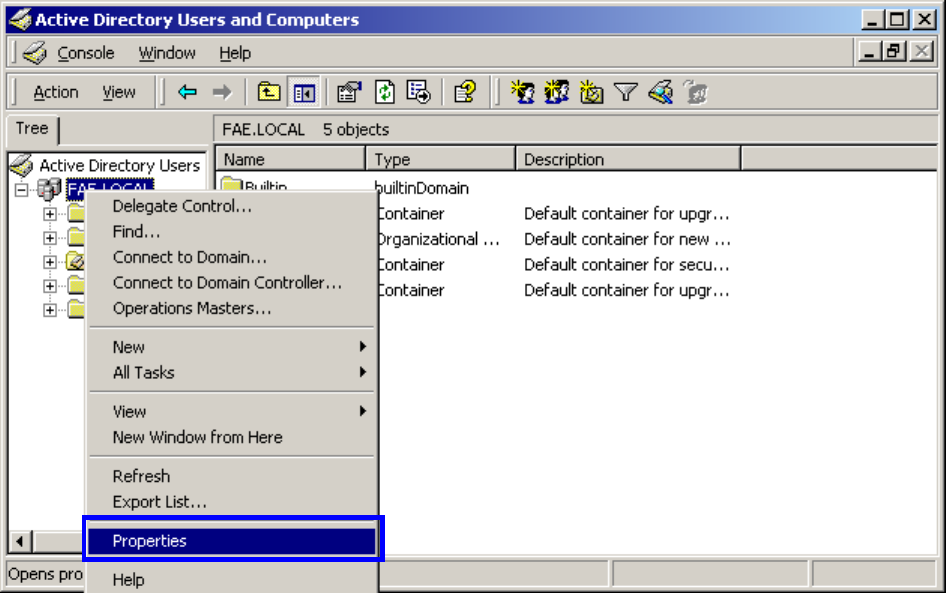Click the tree pane scroll left arrow
Image resolution: width=946 pixels, height=593 pixels.
click(20, 541)
